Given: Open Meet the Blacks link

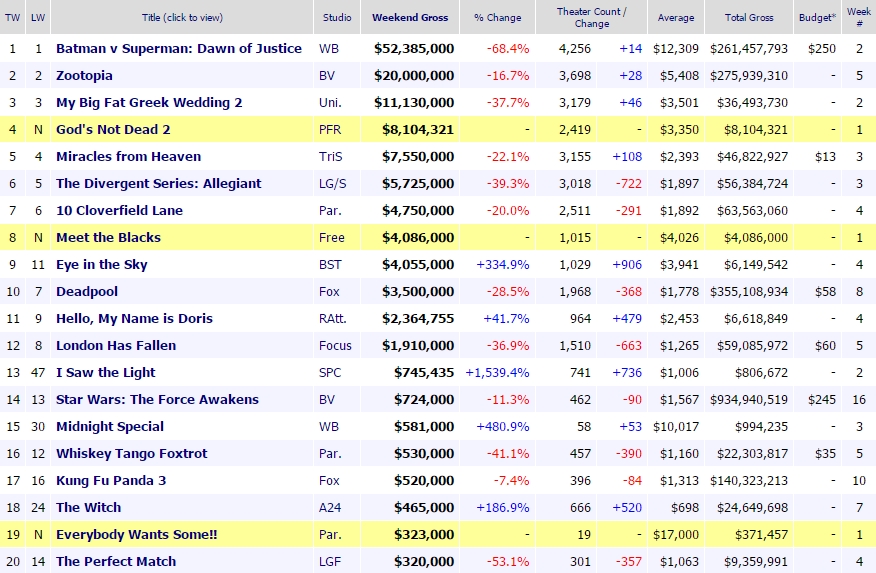Looking at the screenshot, I should pos(108,237).
